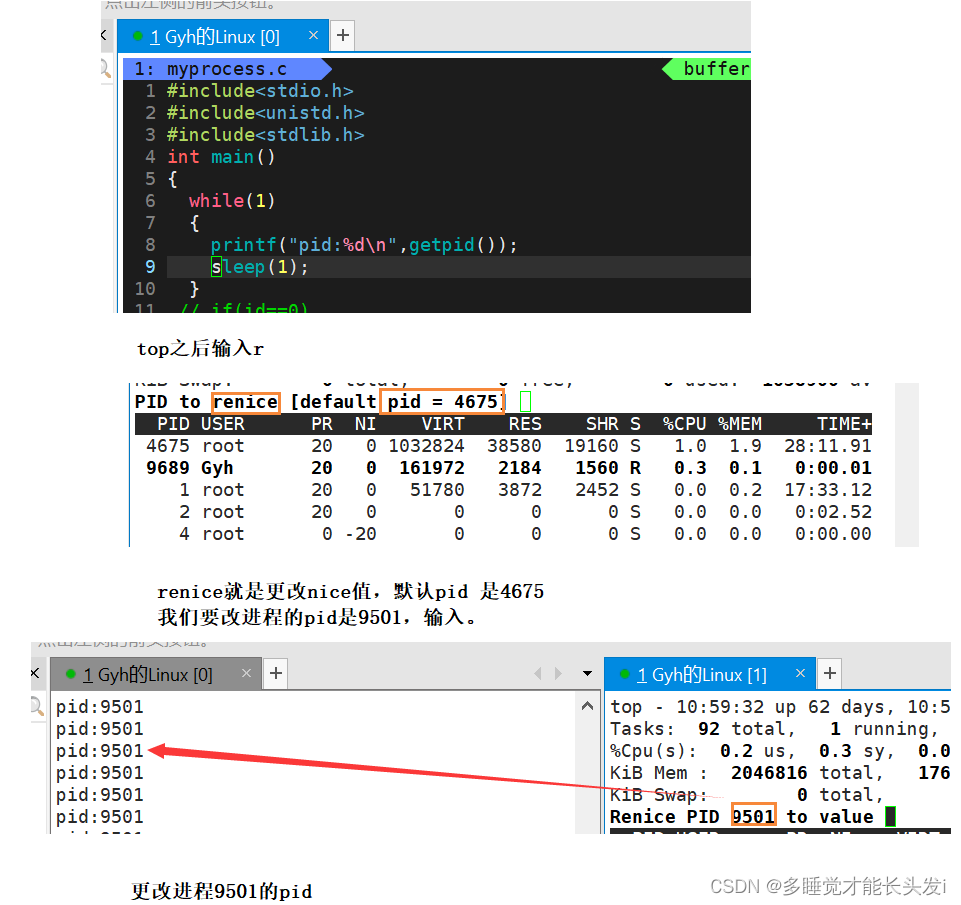
Task: Close the 'Gyh的Linux [1]' tab
Action: pos(800,673)
